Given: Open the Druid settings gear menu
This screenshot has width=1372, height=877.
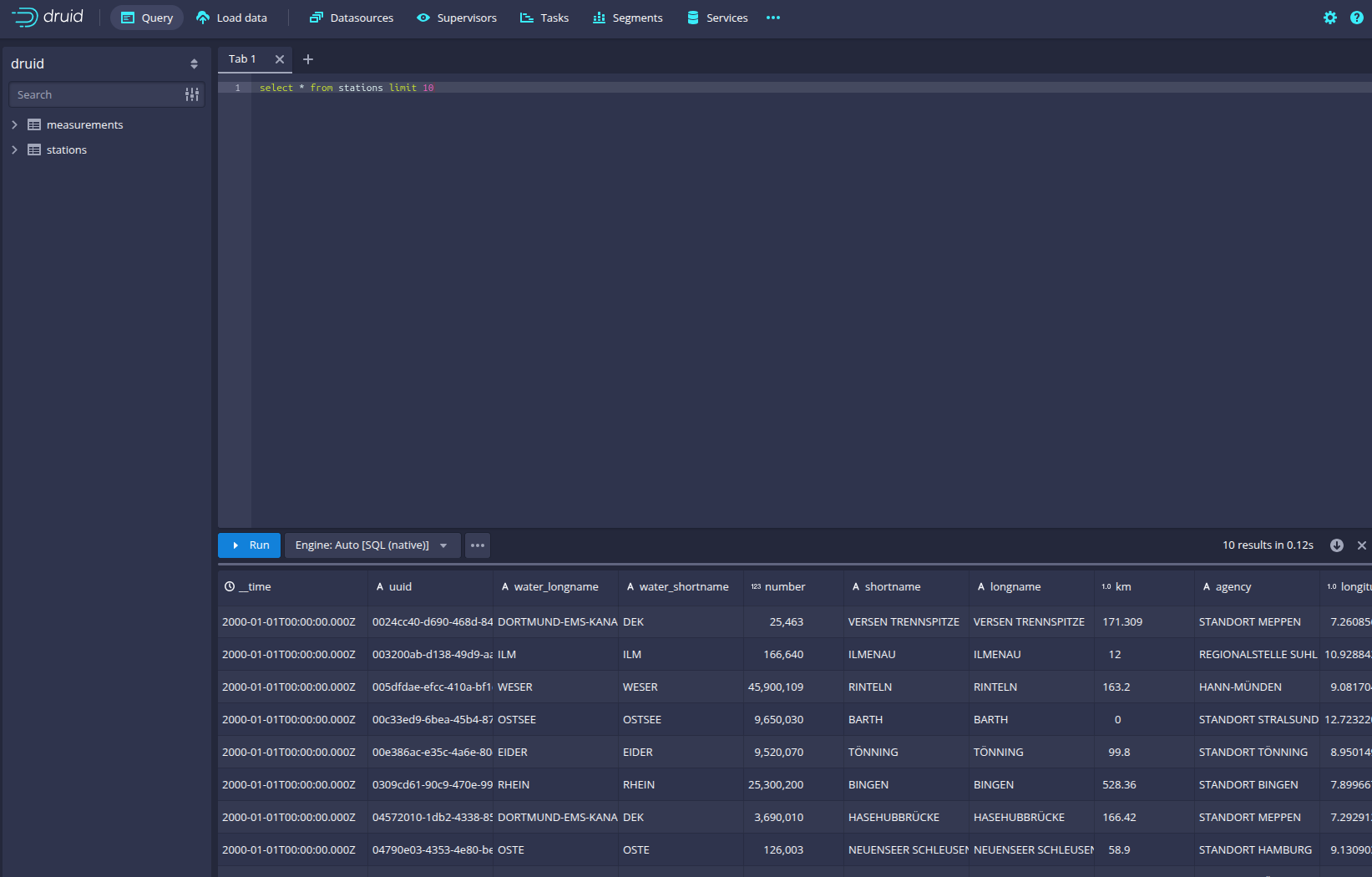Looking at the screenshot, I should pyautogui.click(x=1329, y=18).
